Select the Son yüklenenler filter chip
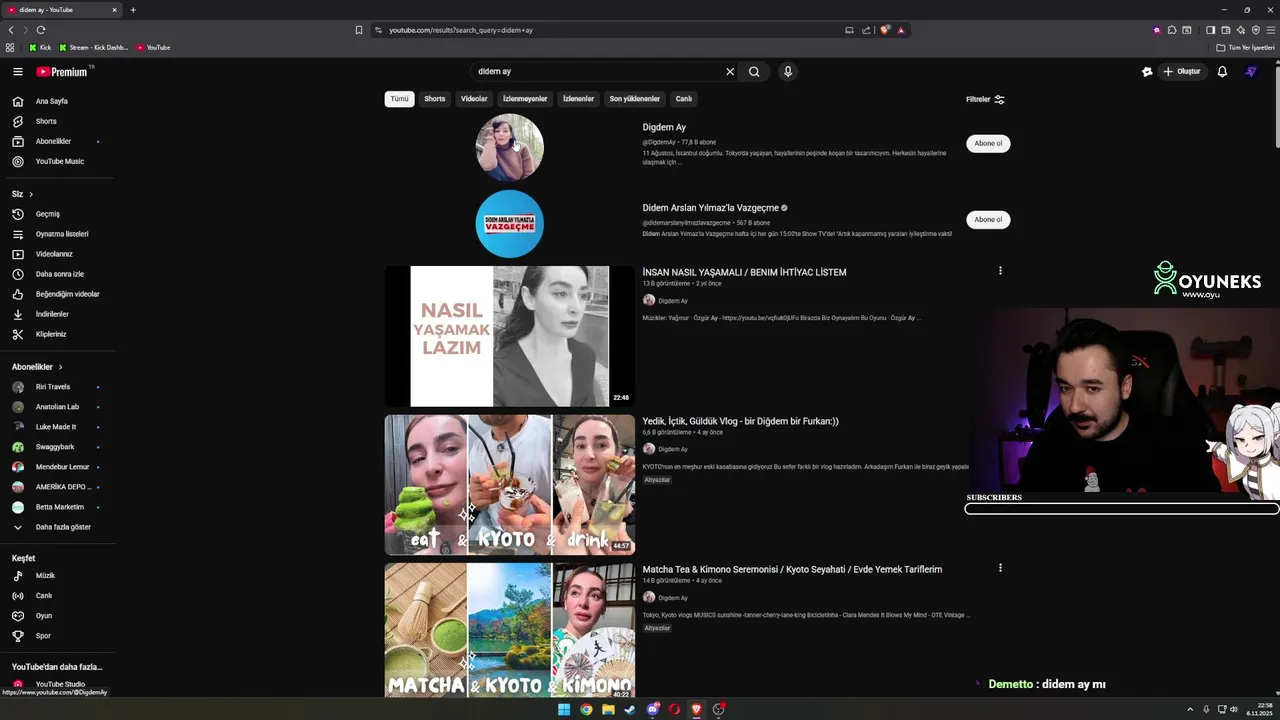The image size is (1280, 720). [635, 99]
